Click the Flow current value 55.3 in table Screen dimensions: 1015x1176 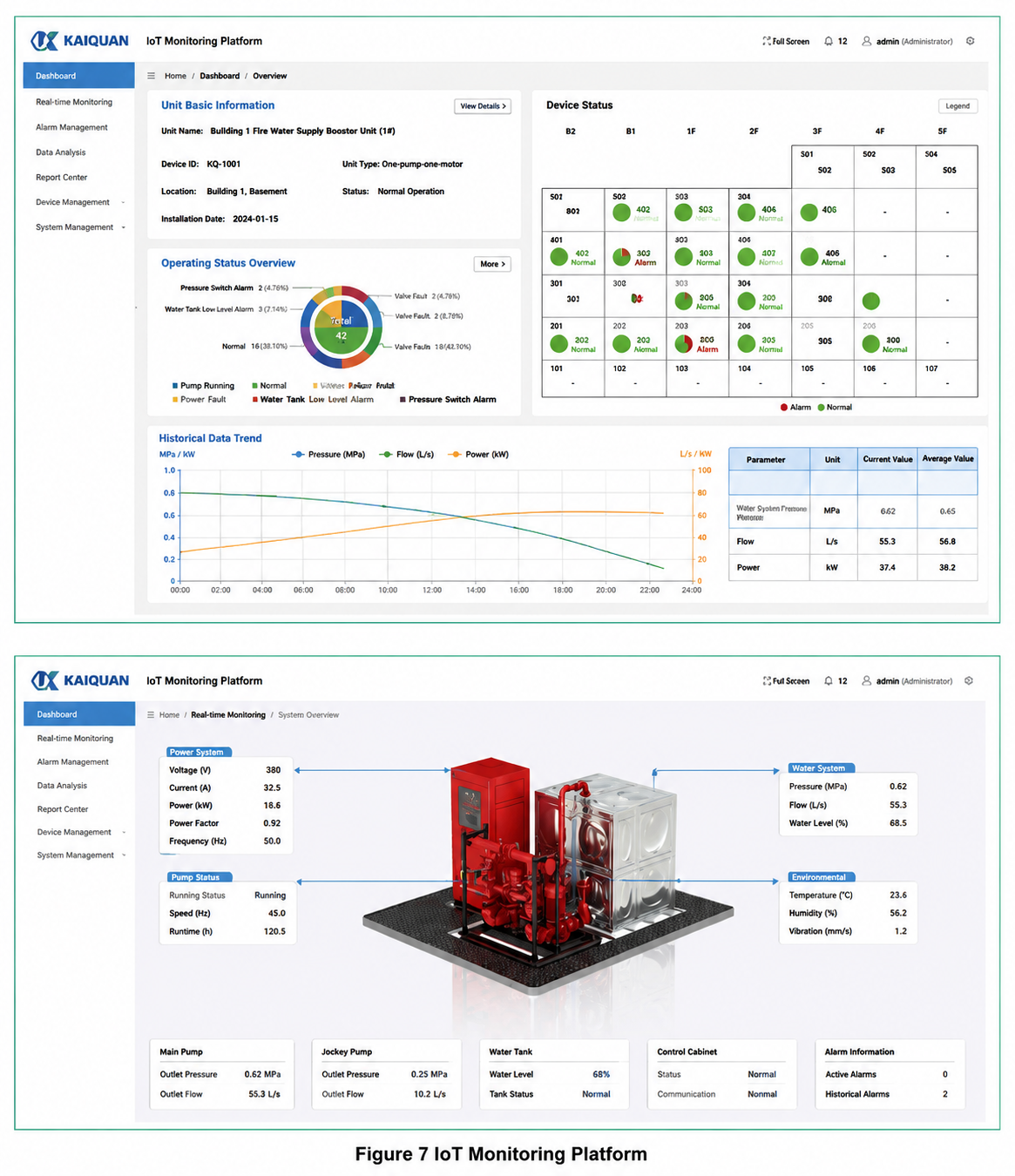[887, 542]
